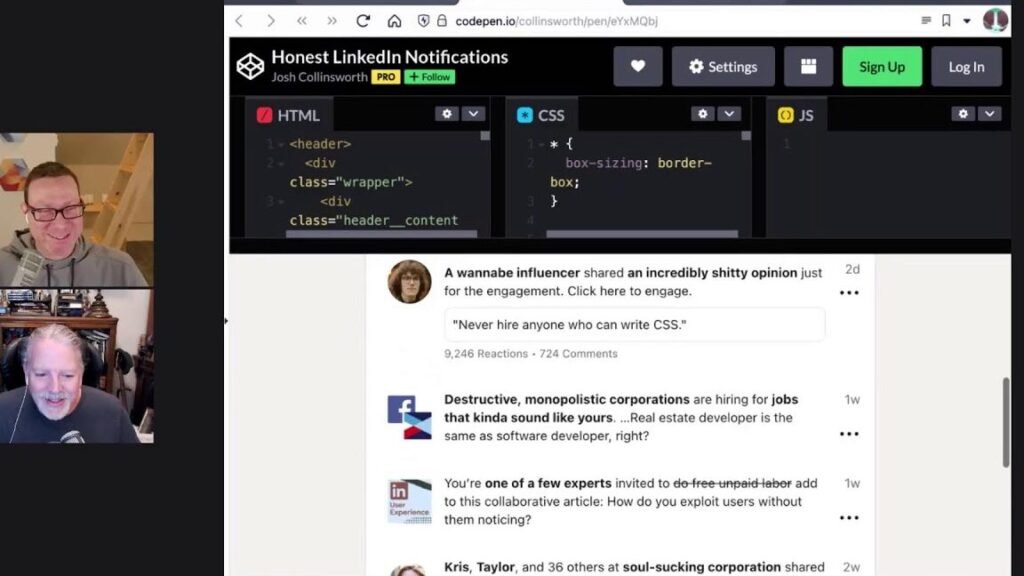Follow Josh Collinsworth
The width and height of the screenshot is (1024, 576).
coord(430,77)
